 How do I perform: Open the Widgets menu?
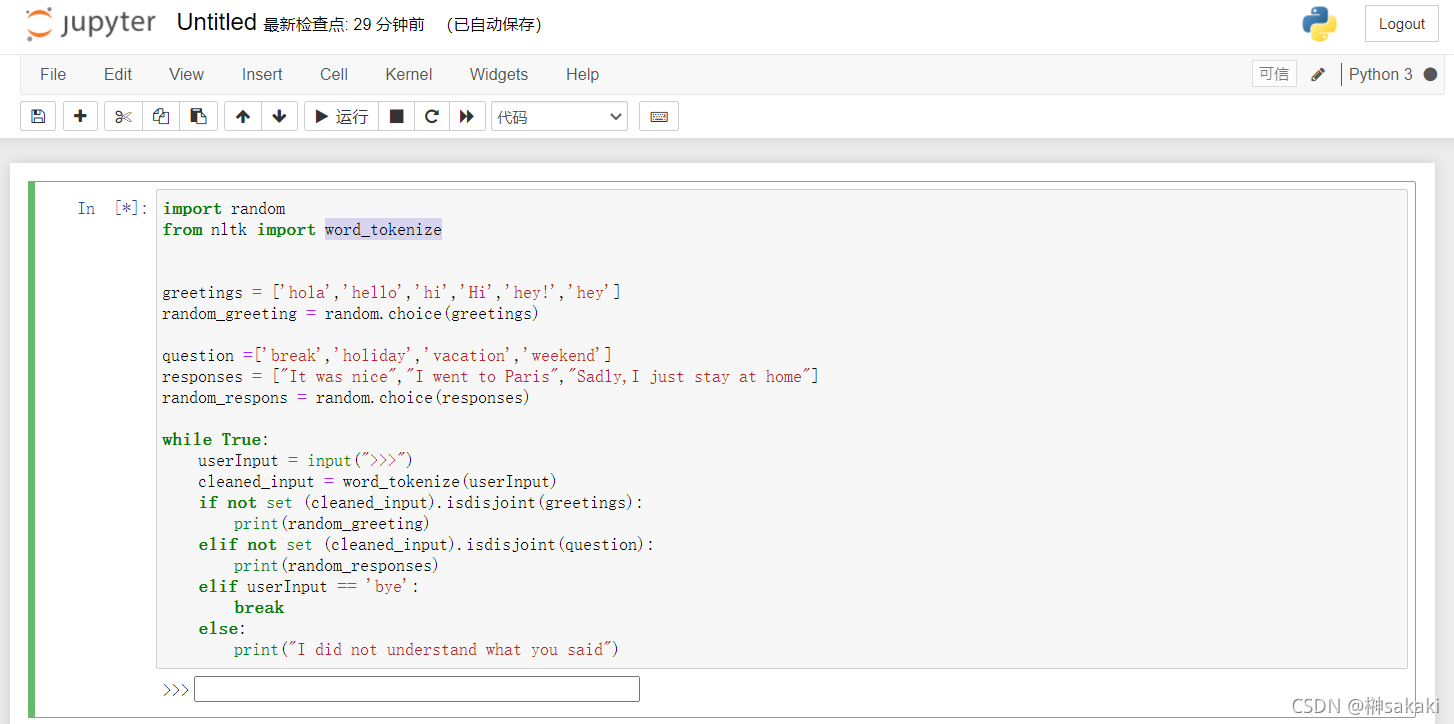[499, 74]
